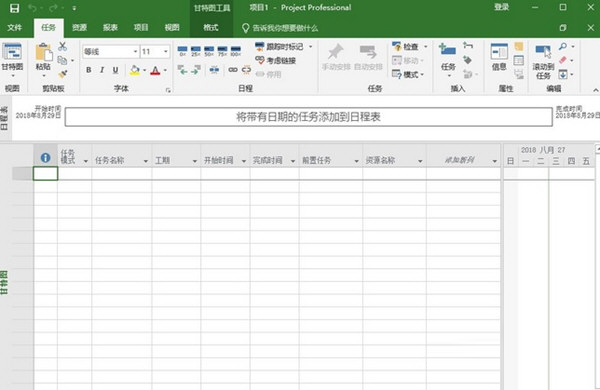The width and height of the screenshot is (600, 390).
Task: Open the font name combo box
Action: click(111, 51)
